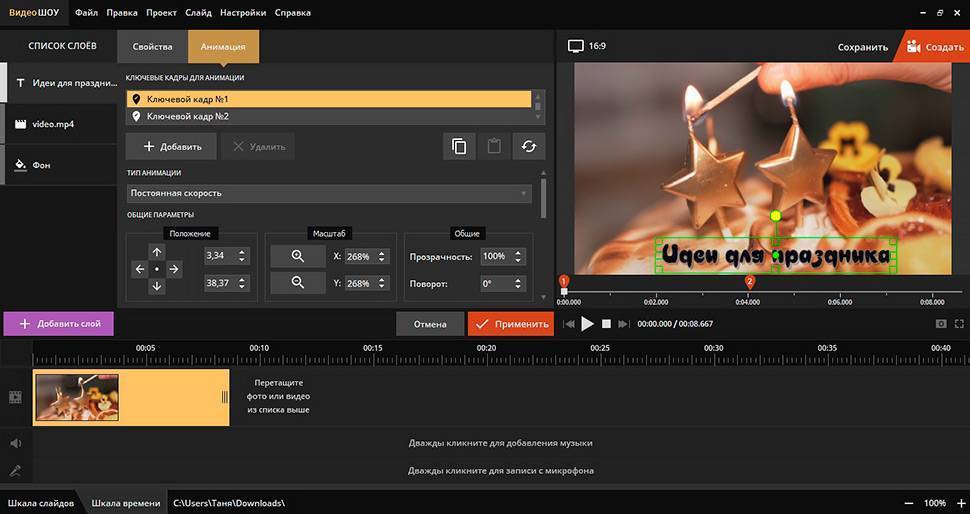
Task: Click the reset/refresh keyframe icon
Action: (x=528, y=147)
